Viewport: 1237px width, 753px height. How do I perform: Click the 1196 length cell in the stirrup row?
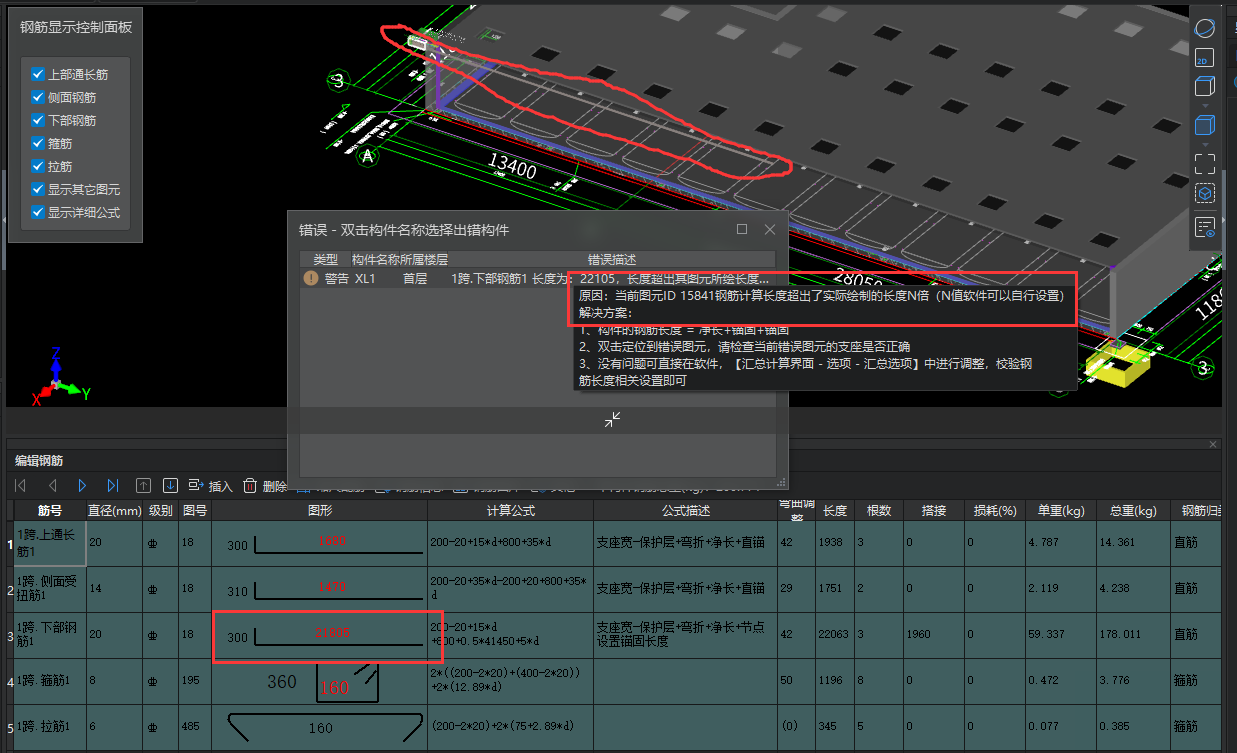tap(837, 681)
